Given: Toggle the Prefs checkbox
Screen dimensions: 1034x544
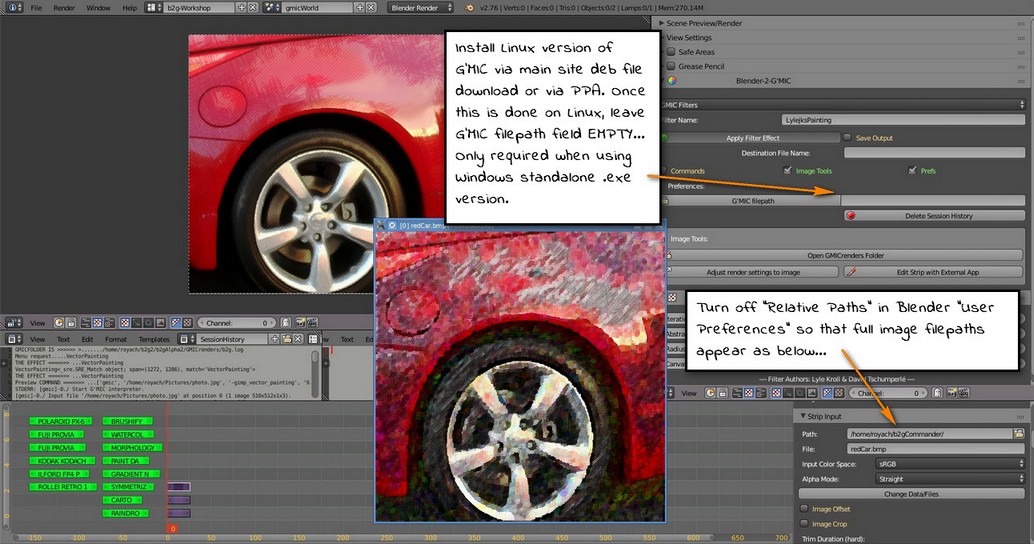Looking at the screenshot, I should [x=912, y=170].
